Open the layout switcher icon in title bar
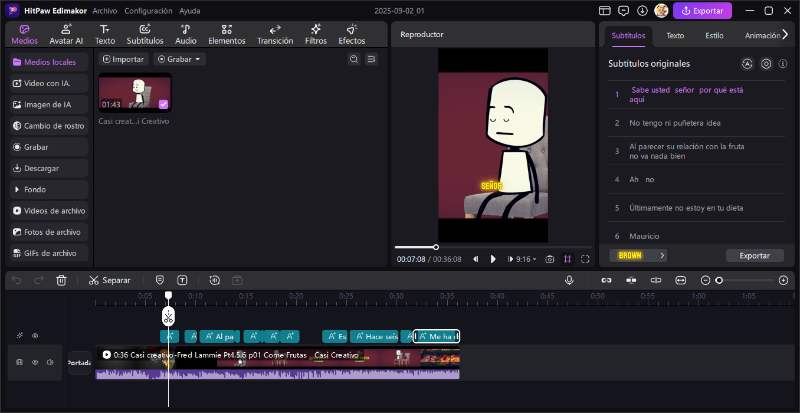The width and height of the screenshot is (800, 413). tap(605, 11)
